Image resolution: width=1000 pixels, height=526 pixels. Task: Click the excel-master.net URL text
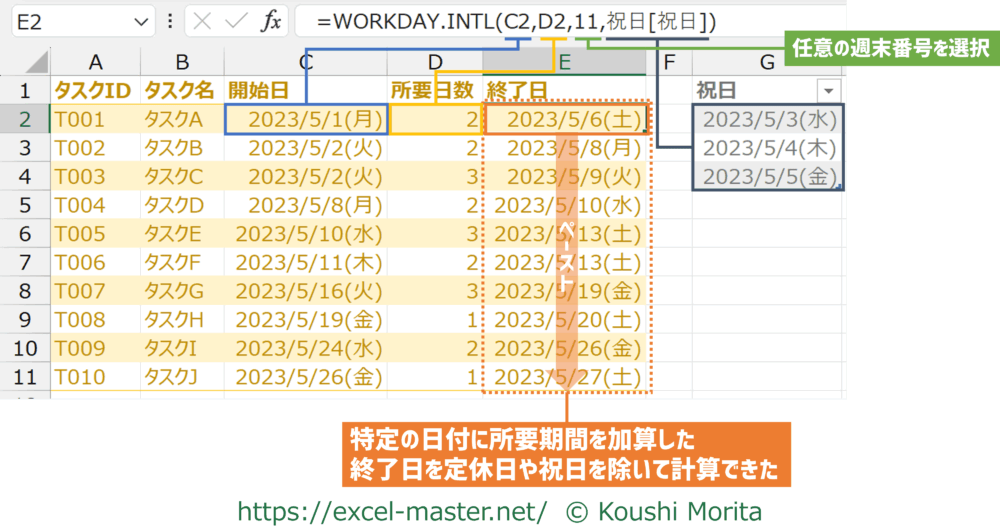coord(392,511)
